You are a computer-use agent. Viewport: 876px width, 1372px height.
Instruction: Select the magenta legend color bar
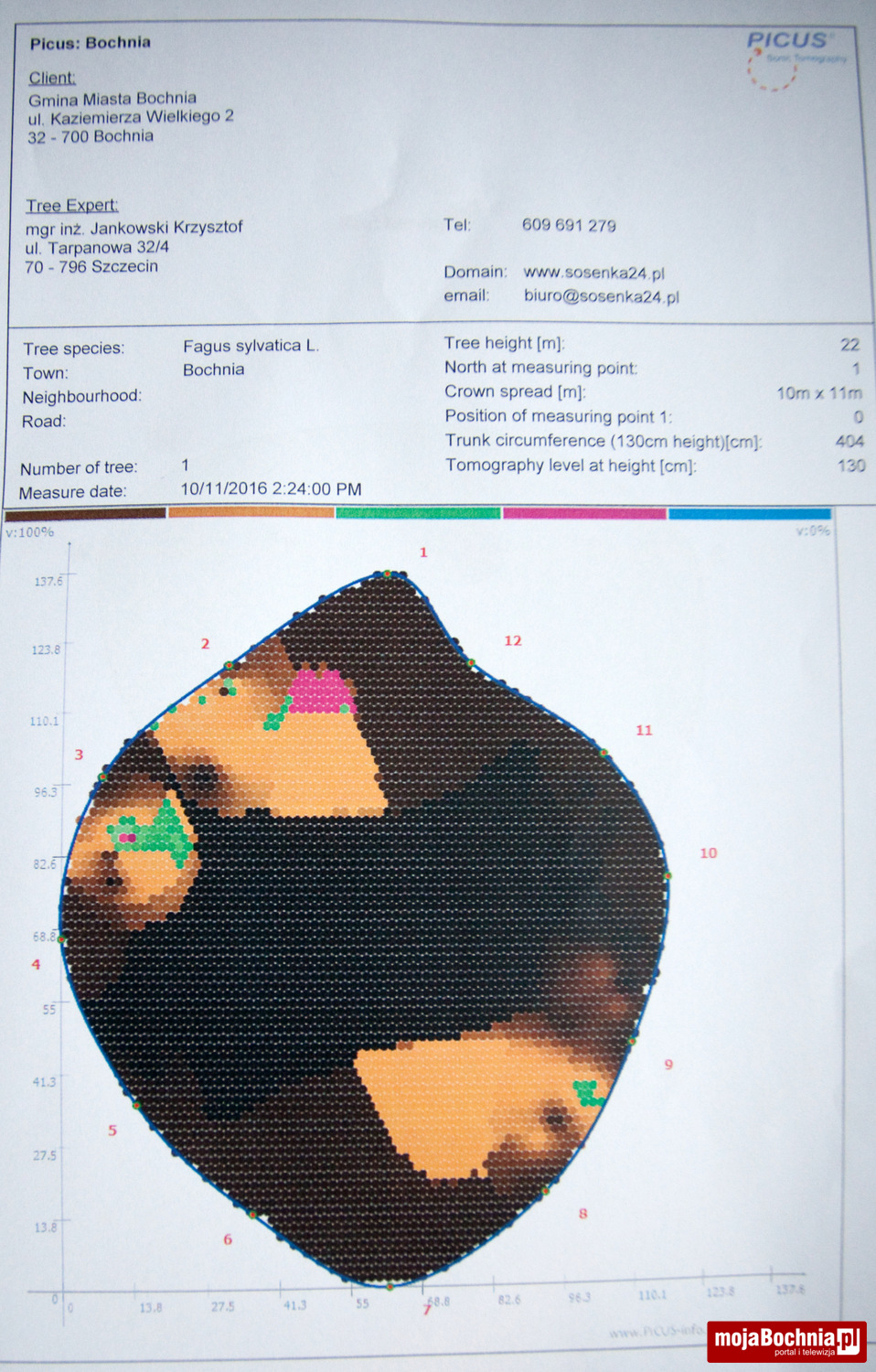coord(584,513)
